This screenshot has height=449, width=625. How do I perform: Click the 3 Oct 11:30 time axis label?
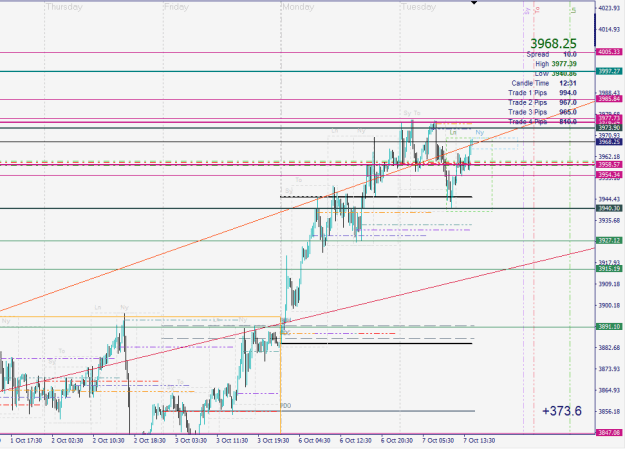(x=232, y=441)
